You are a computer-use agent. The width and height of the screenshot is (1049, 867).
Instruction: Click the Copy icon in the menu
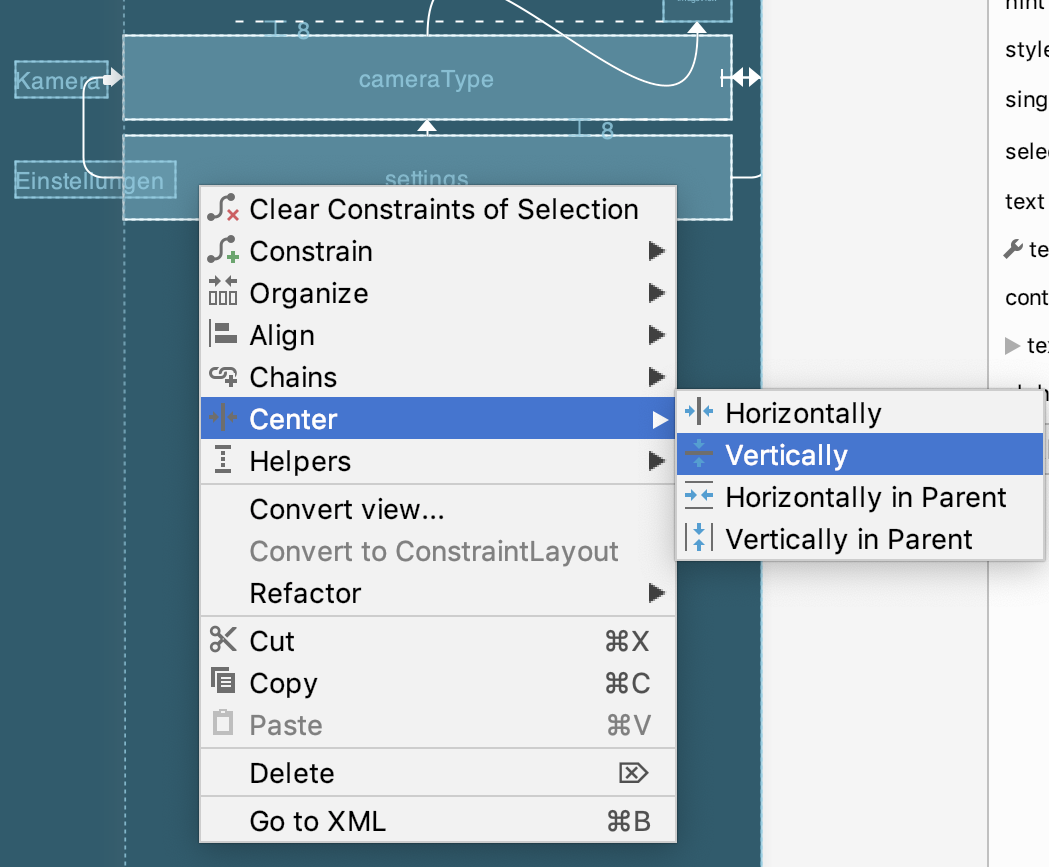pos(223,682)
